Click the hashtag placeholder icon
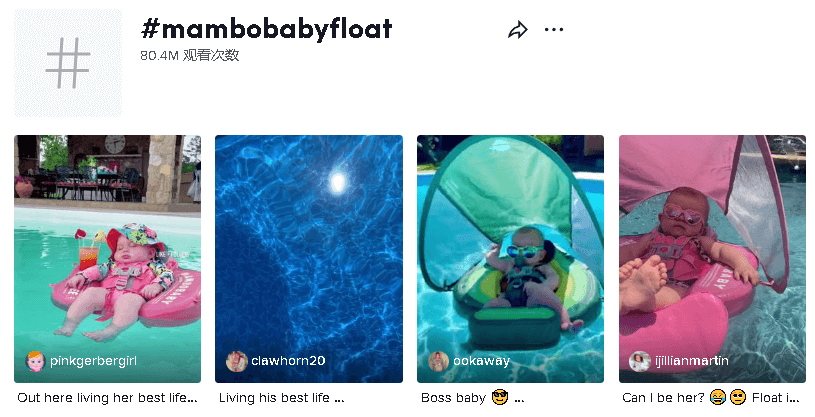Image resolution: width=815 pixels, height=417 pixels. tap(67, 64)
